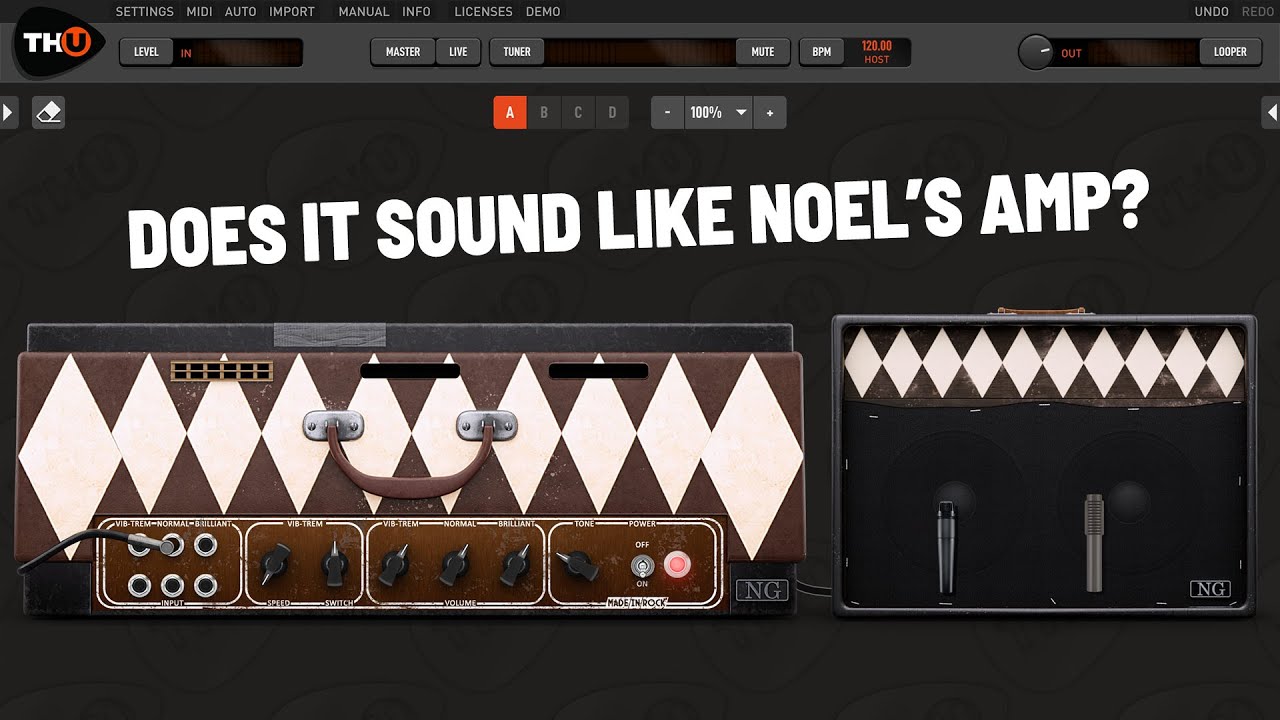
Task: Click the LEVEL button
Action: tap(146, 52)
